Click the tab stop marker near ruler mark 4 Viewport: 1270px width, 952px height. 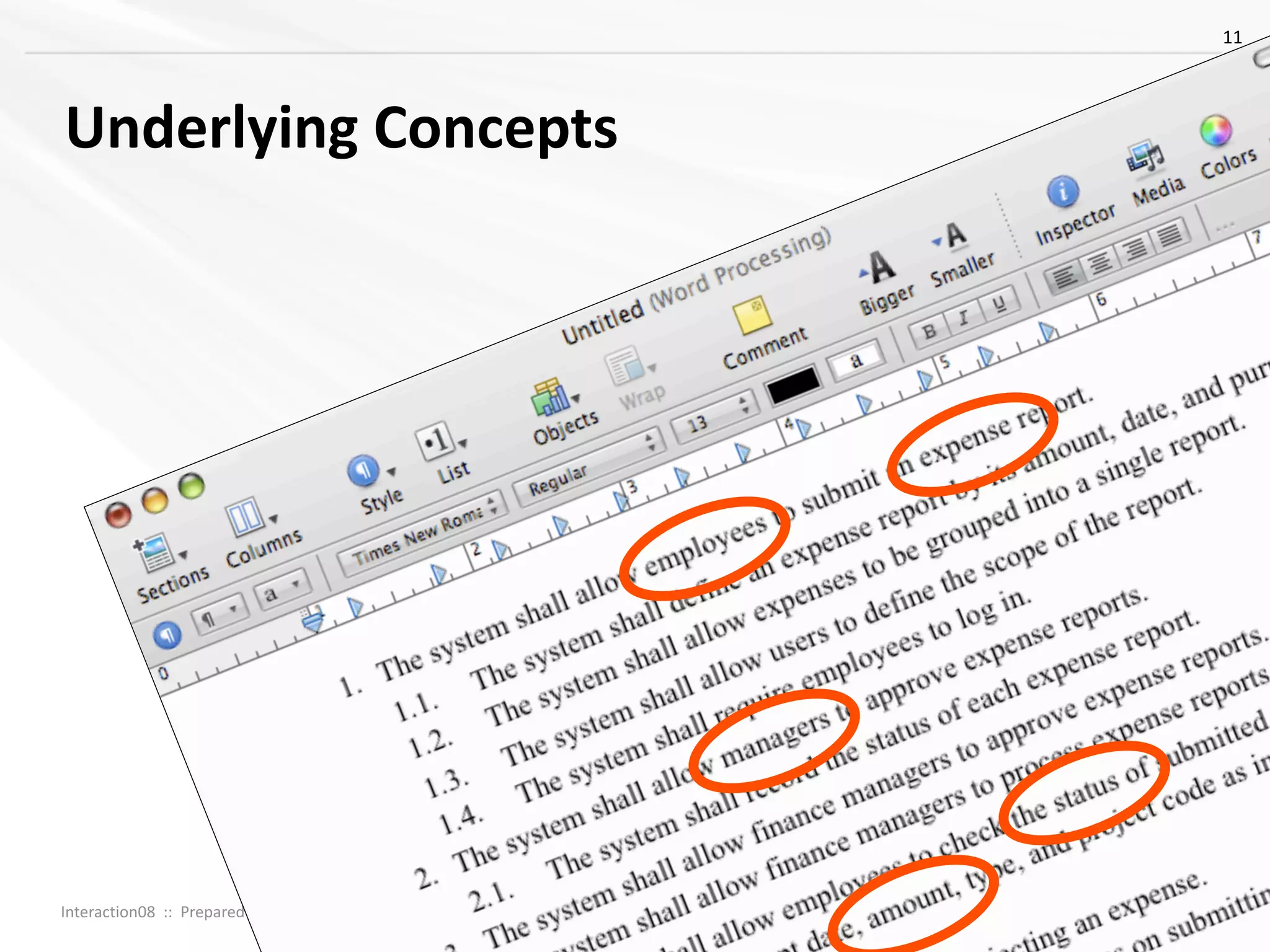pos(804,428)
